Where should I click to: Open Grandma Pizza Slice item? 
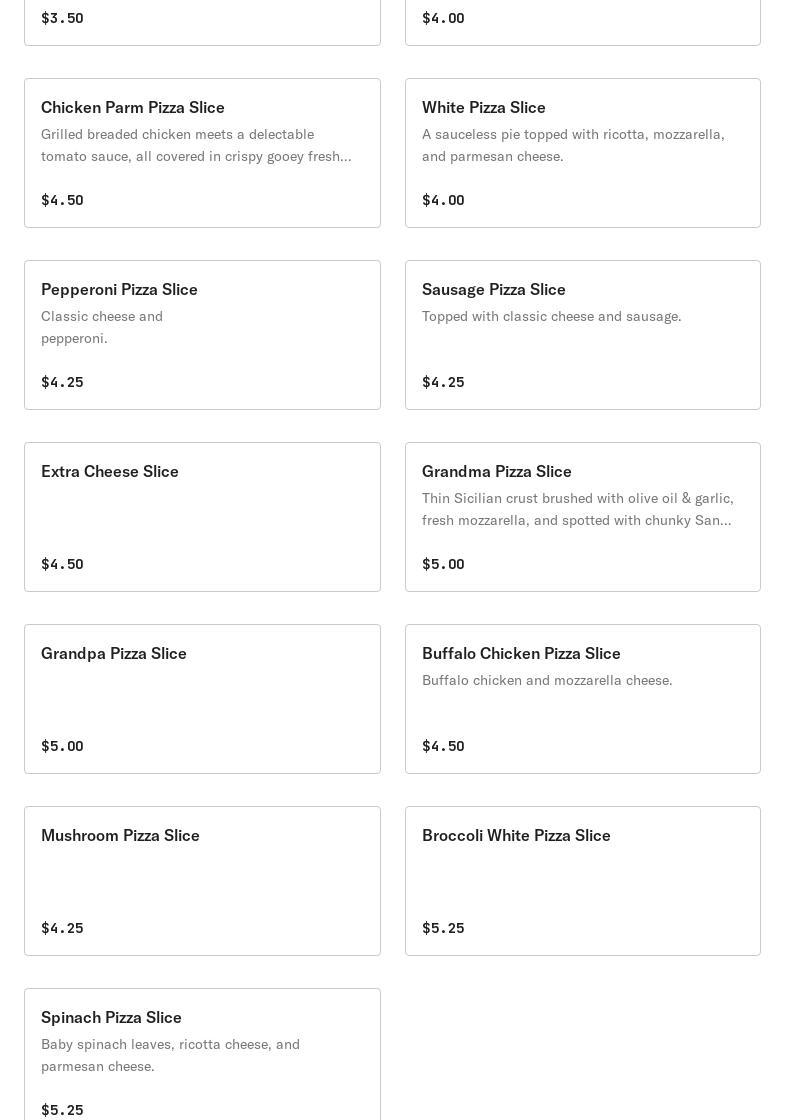(x=583, y=517)
